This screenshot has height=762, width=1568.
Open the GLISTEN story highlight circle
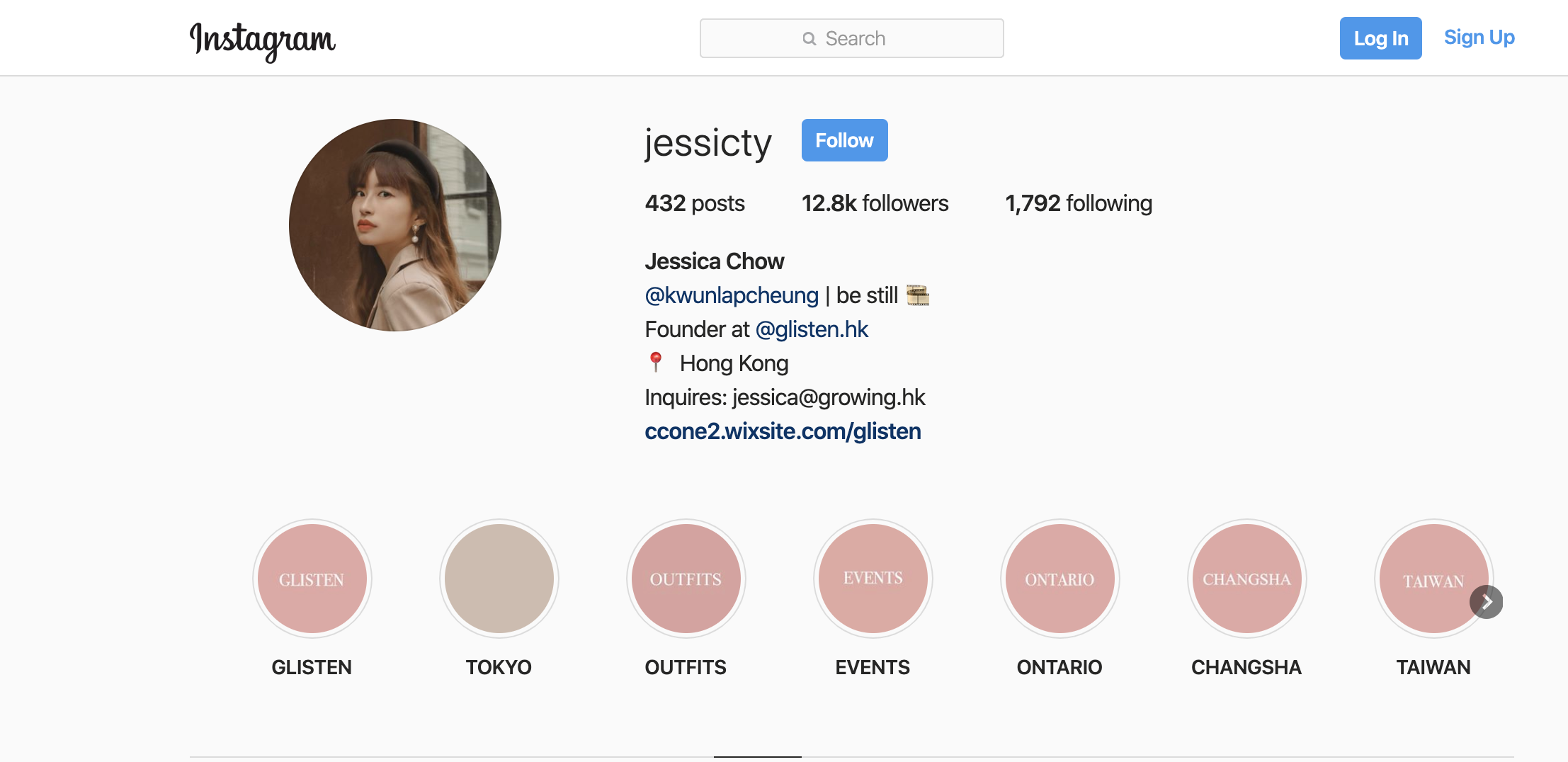(x=312, y=579)
